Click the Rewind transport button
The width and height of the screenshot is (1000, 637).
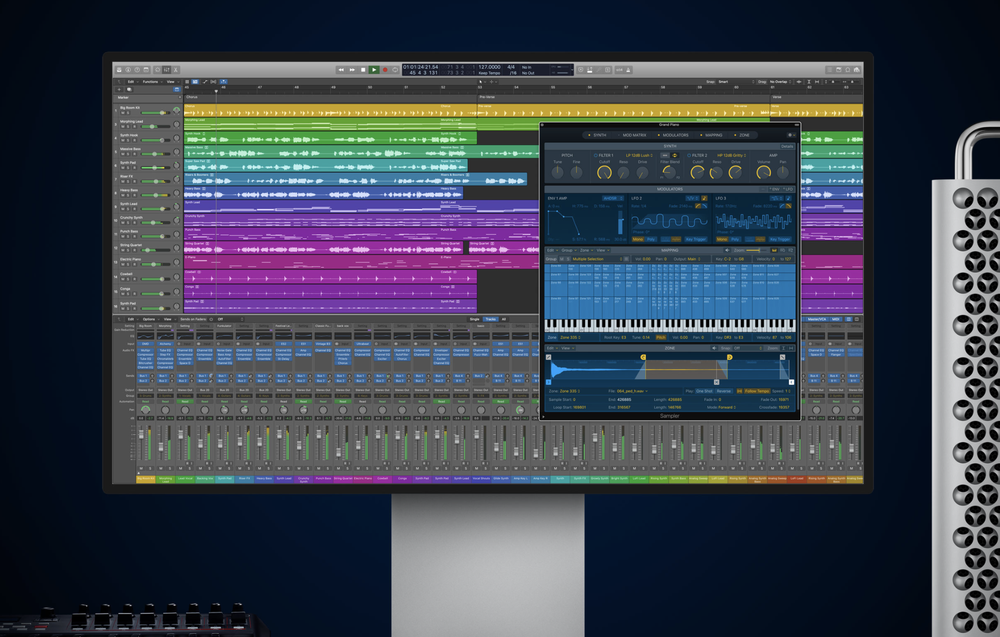(341, 70)
